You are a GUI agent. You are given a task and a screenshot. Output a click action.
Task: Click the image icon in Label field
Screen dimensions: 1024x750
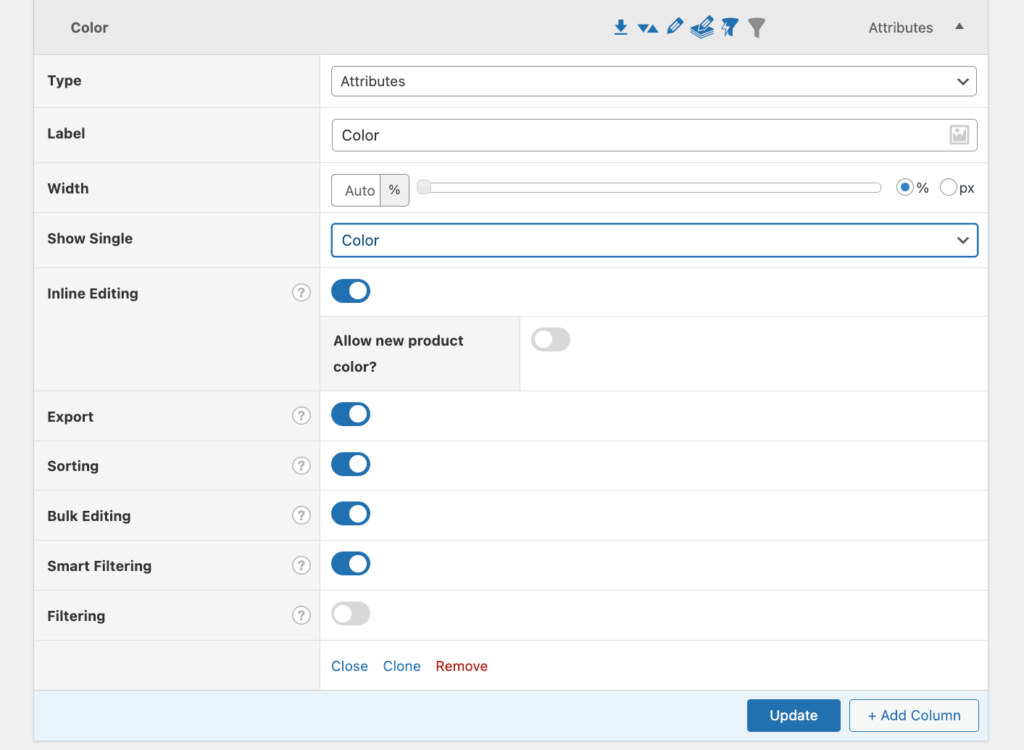959,135
